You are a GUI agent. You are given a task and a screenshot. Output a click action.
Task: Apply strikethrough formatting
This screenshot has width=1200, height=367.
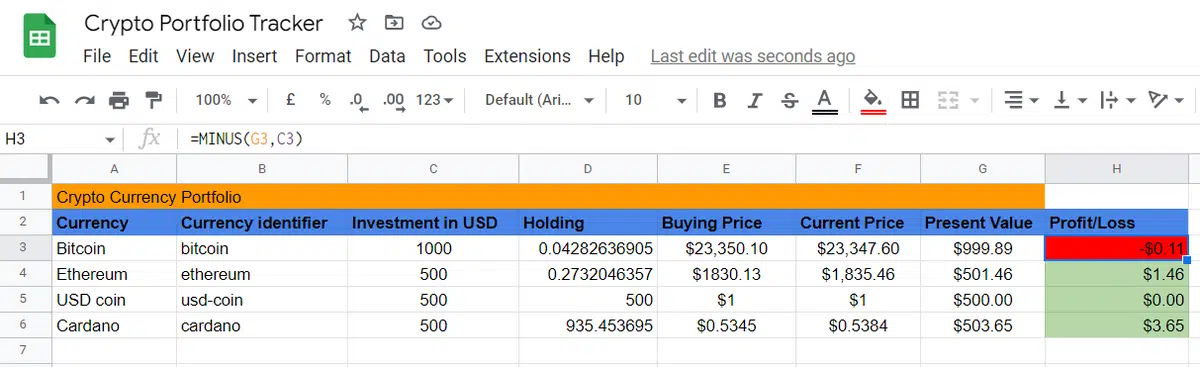click(789, 100)
